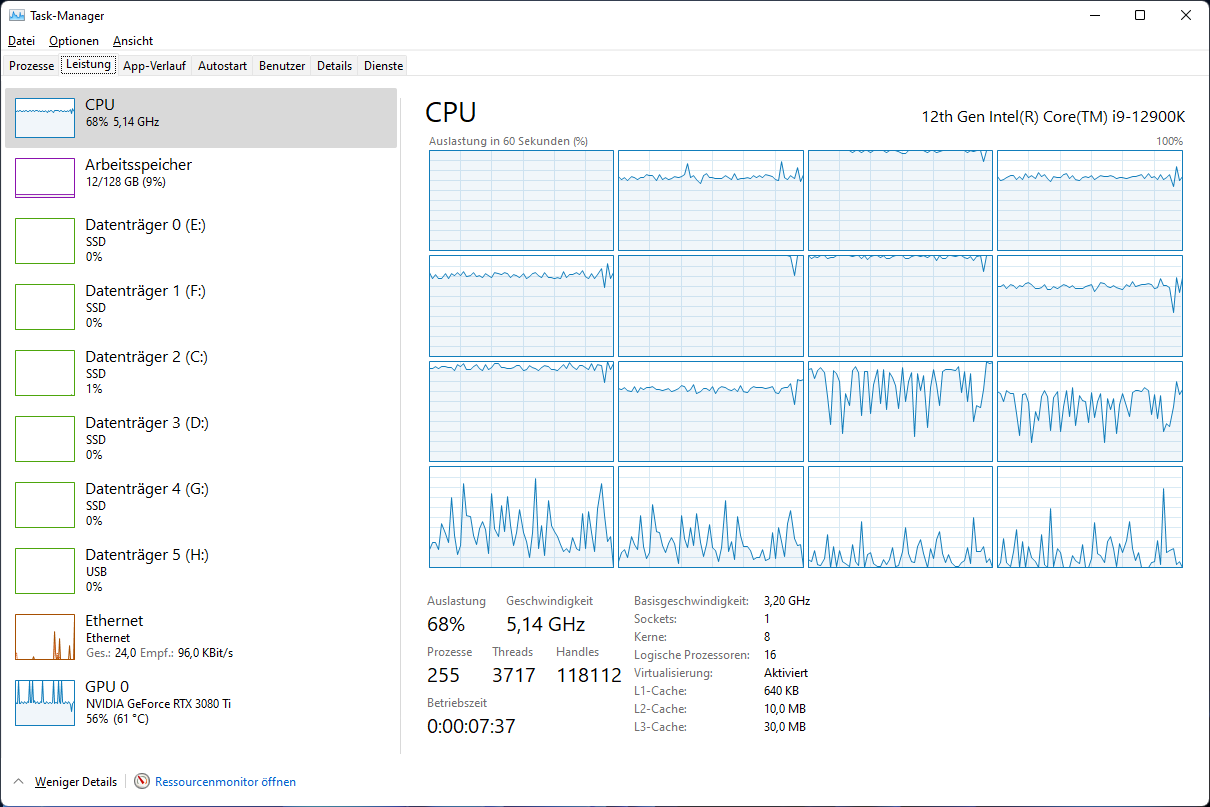Open the Datenträger 5 (H:) USB panel
This screenshot has height=807, width=1210.
[x=150, y=570]
